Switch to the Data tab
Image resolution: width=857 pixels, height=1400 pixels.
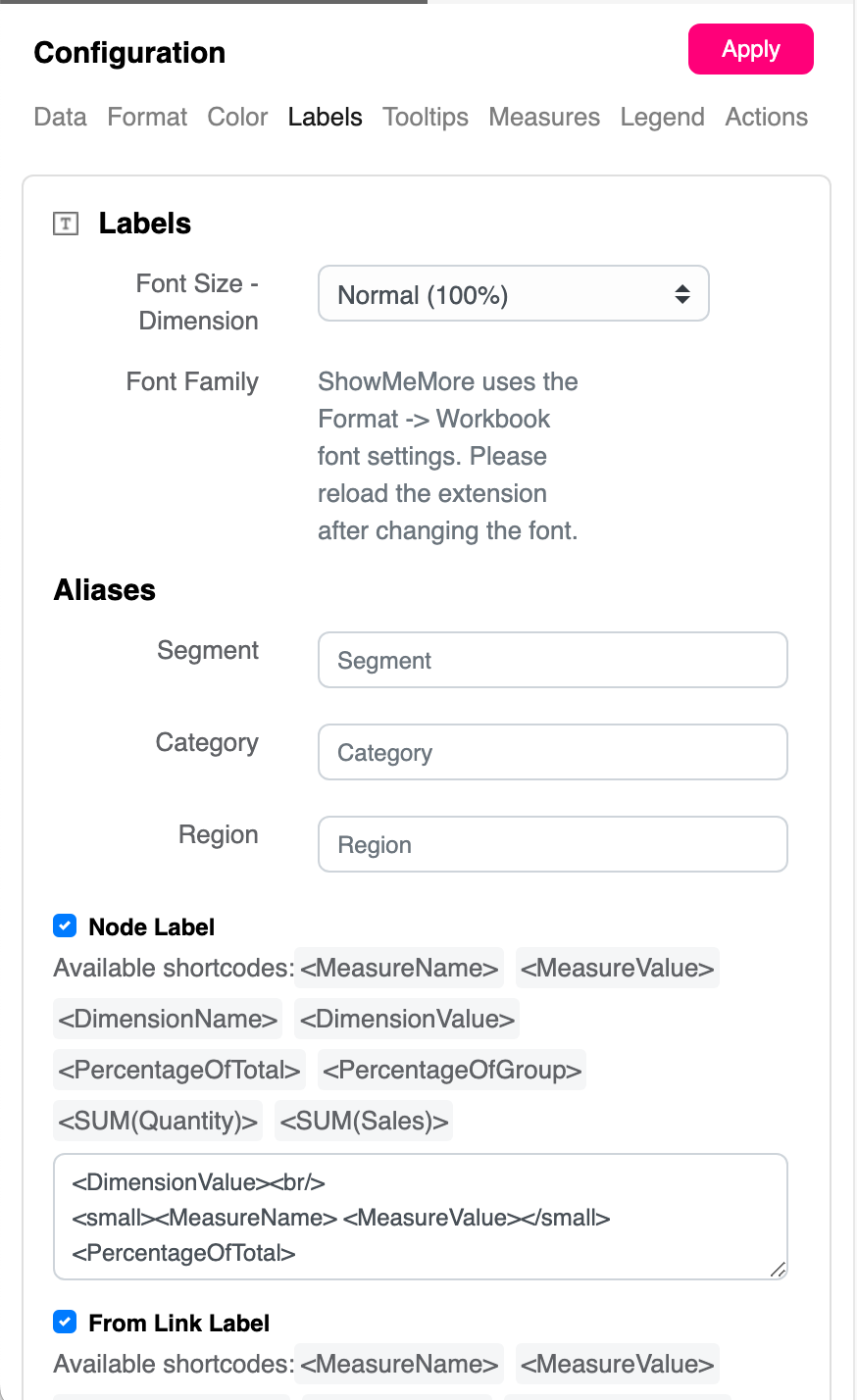coord(60,117)
